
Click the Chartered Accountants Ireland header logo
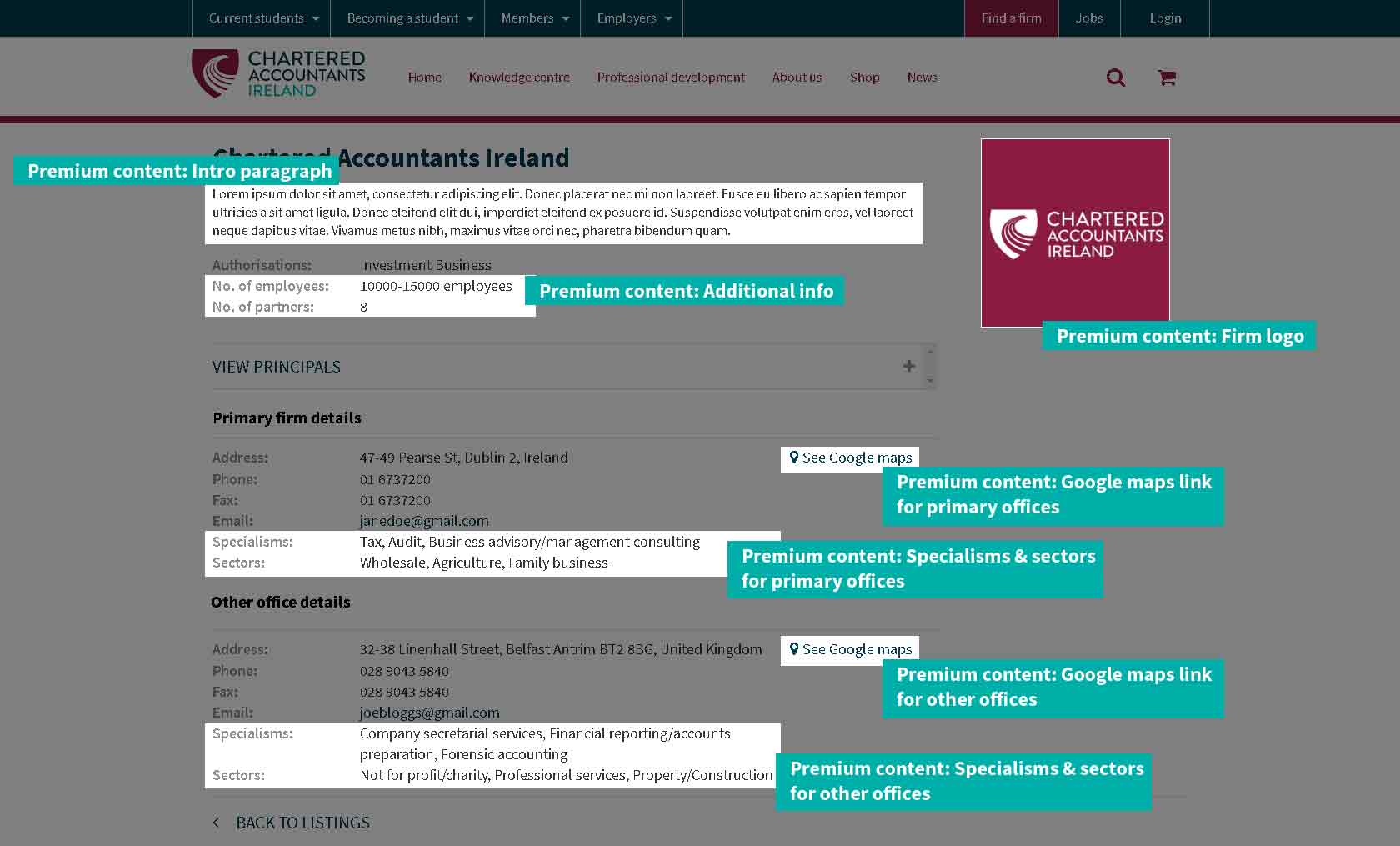point(278,73)
